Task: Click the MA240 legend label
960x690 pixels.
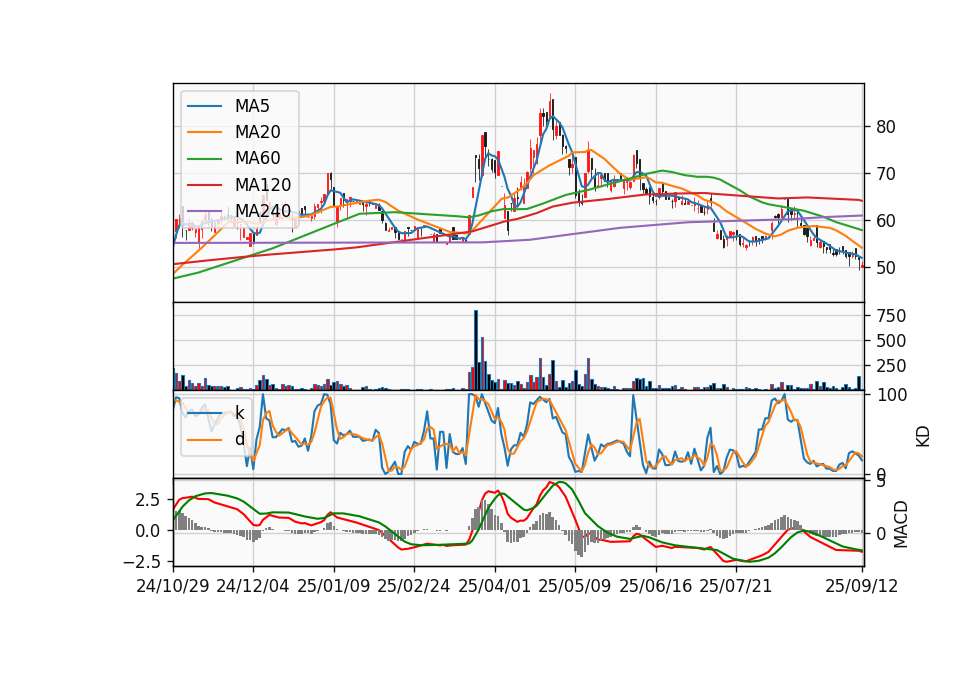Action: pyautogui.click(x=263, y=211)
